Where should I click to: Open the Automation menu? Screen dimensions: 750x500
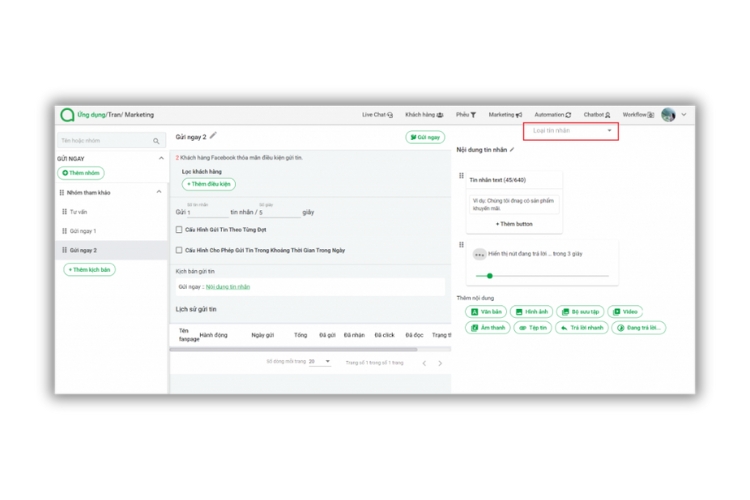(x=552, y=115)
